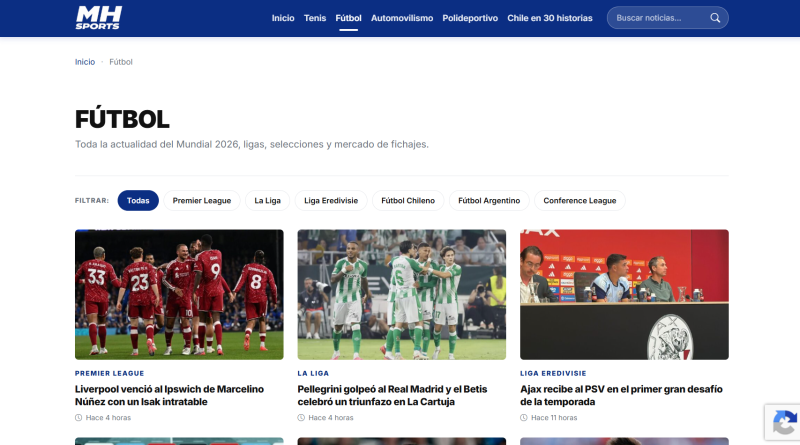Open the Liverpool venció al Ipswich headline
The height and width of the screenshot is (445, 800).
[x=169, y=395]
